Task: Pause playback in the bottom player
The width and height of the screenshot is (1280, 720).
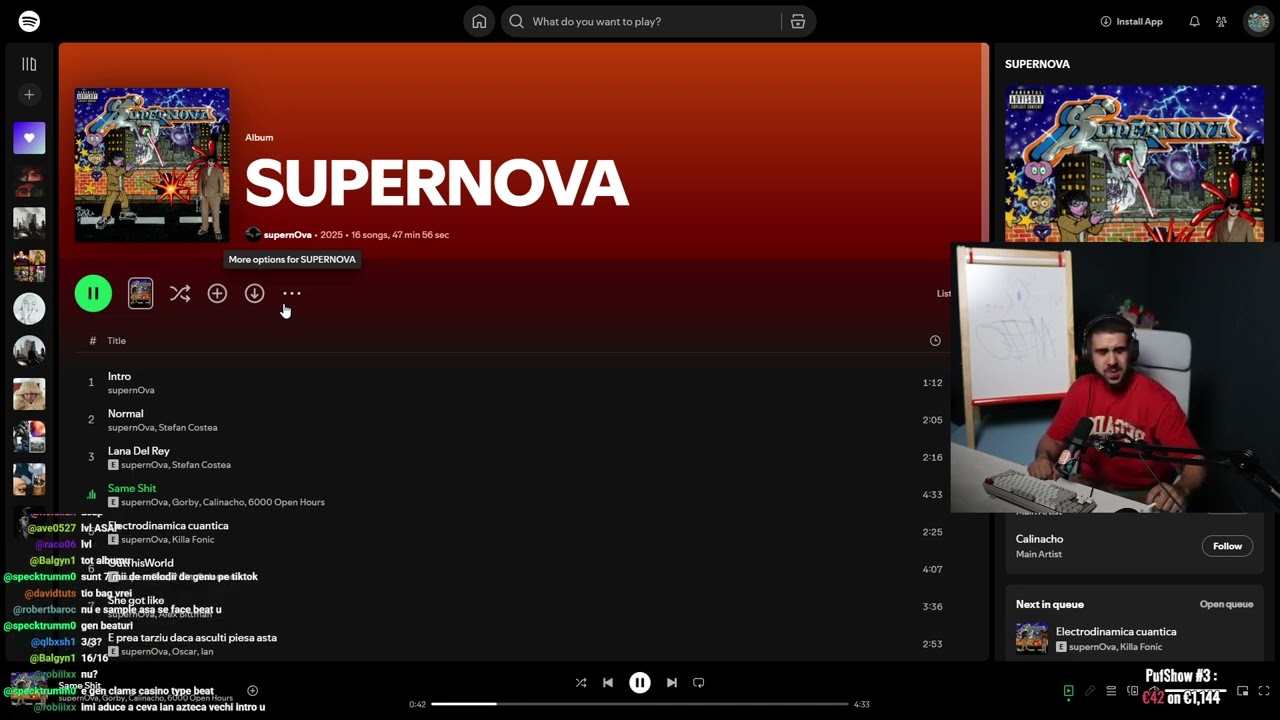Action: point(640,683)
